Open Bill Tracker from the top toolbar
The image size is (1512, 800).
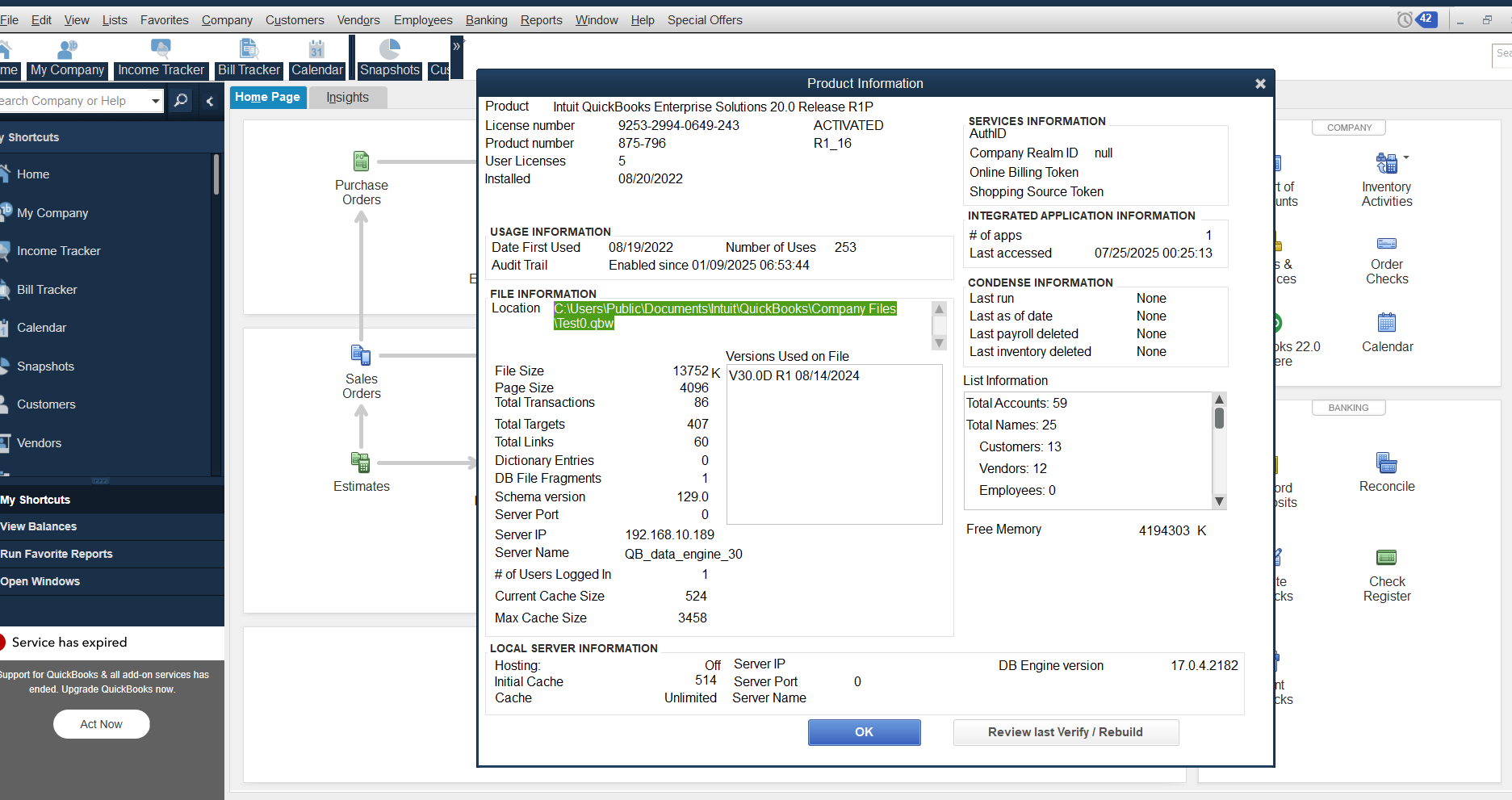[249, 51]
